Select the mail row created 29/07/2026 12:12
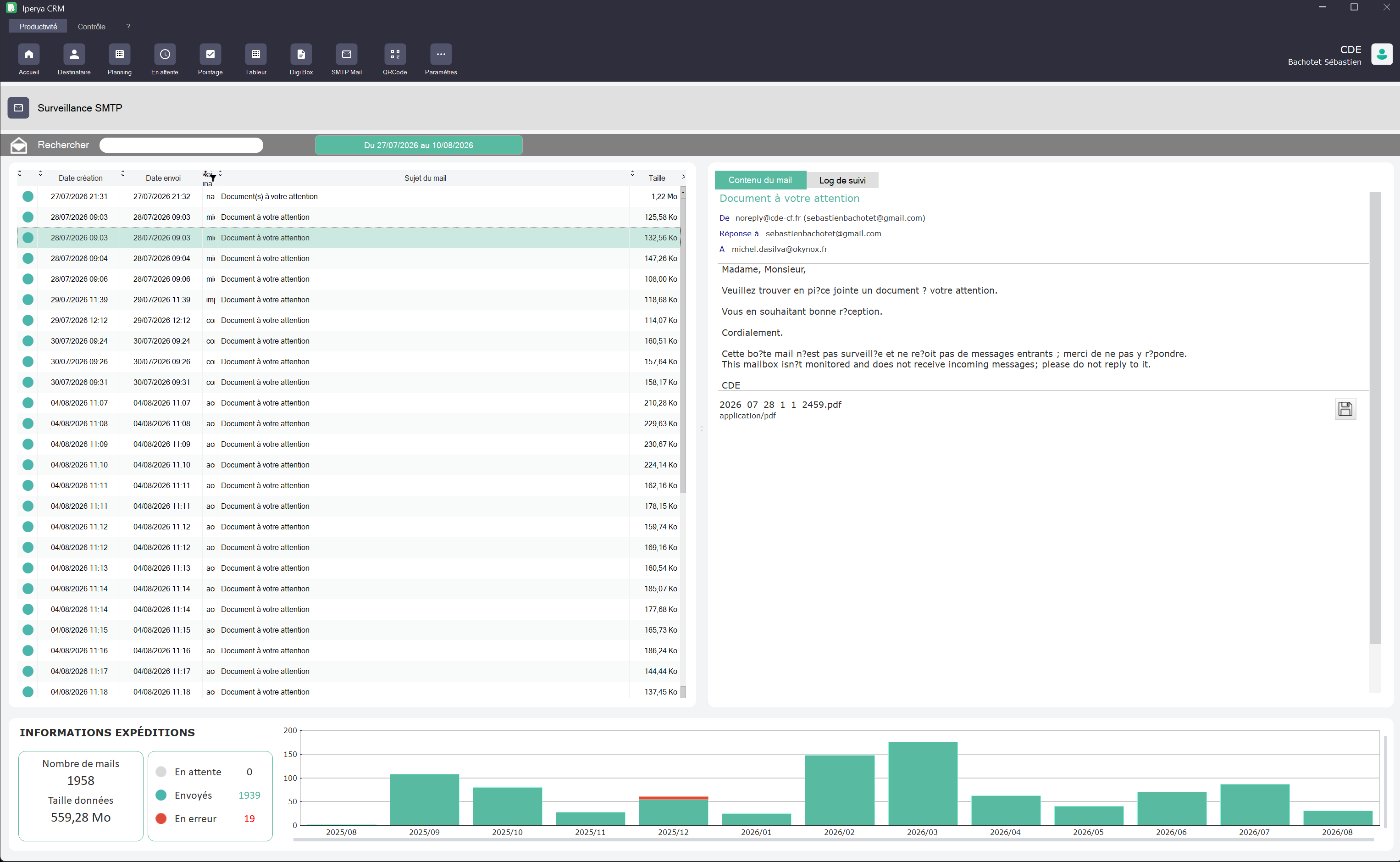The height and width of the screenshot is (862, 1400). [x=349, y=320]
